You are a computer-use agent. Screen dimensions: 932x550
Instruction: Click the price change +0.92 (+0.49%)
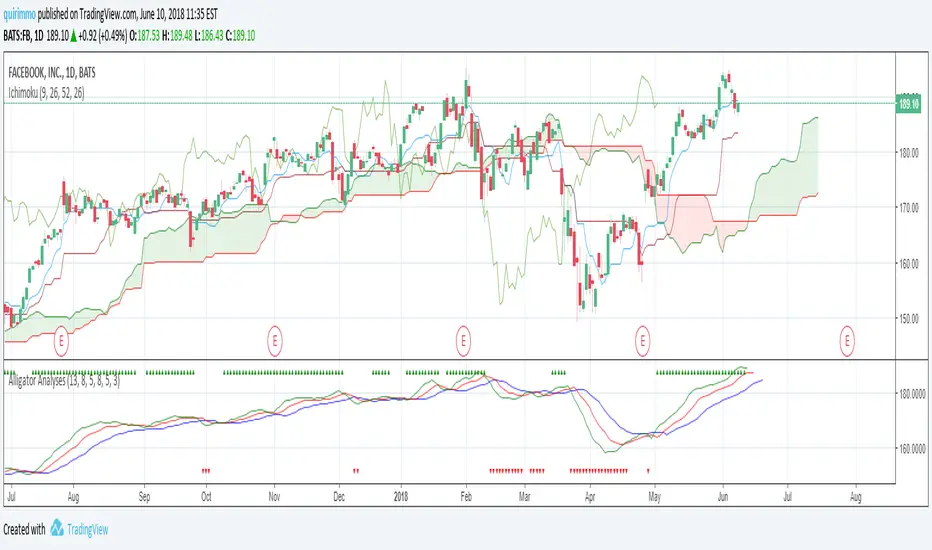click(x=103, y=36)
